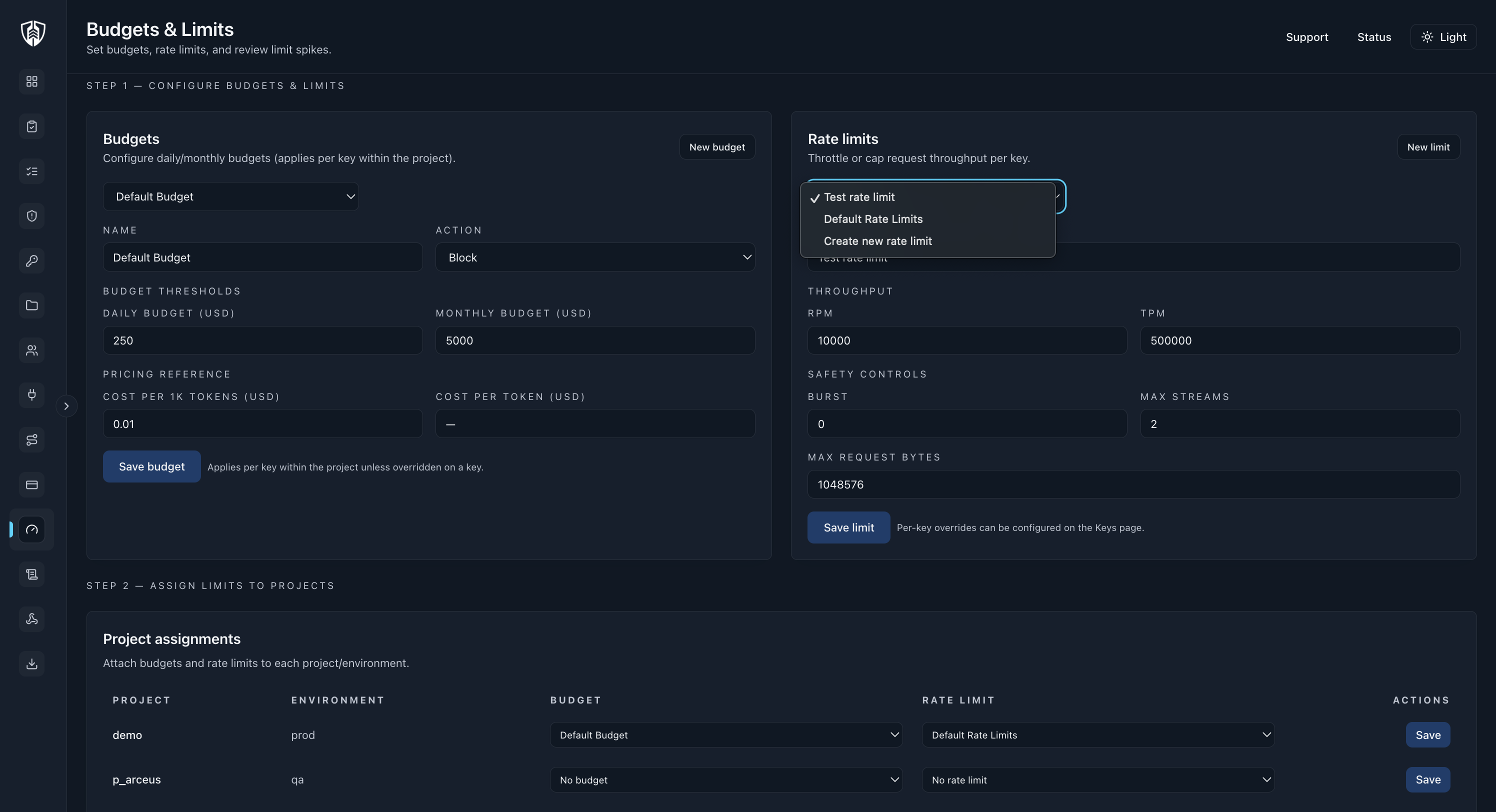This screenshot has width=1496, height=812.
Task: Click the shield alert security icon
Action: pos(31,216)
